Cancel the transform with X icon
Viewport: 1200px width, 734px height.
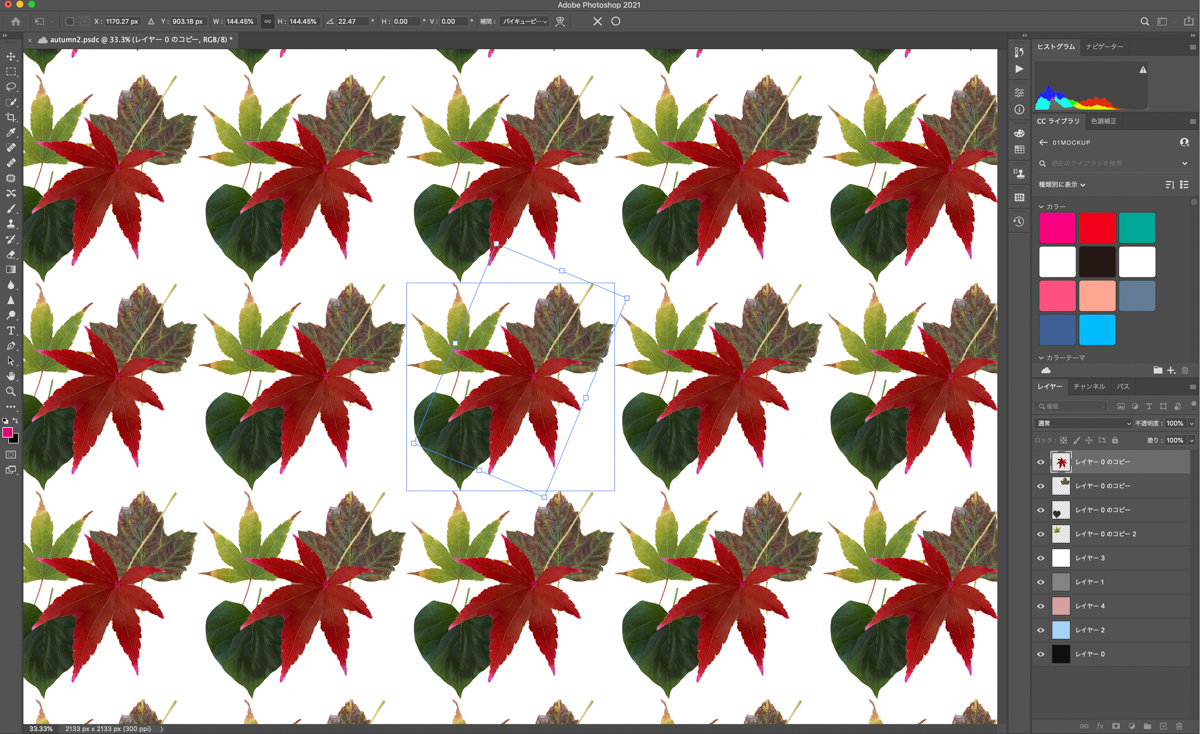coord(597,21)
